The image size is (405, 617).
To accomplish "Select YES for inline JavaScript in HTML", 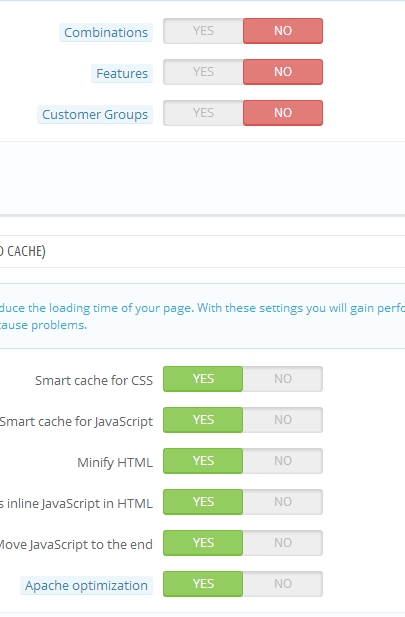I will [203, 502].
